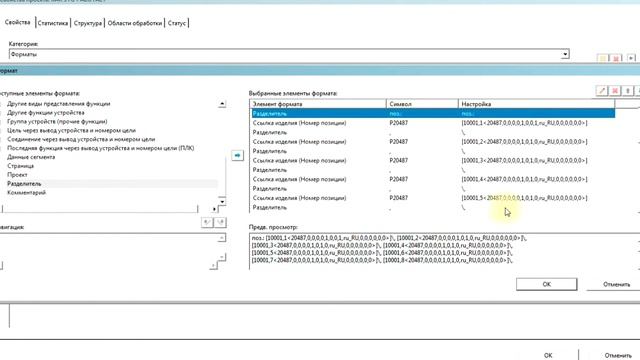Select the highlighted Разделитель row in table
640x360 pixels.
432,113
